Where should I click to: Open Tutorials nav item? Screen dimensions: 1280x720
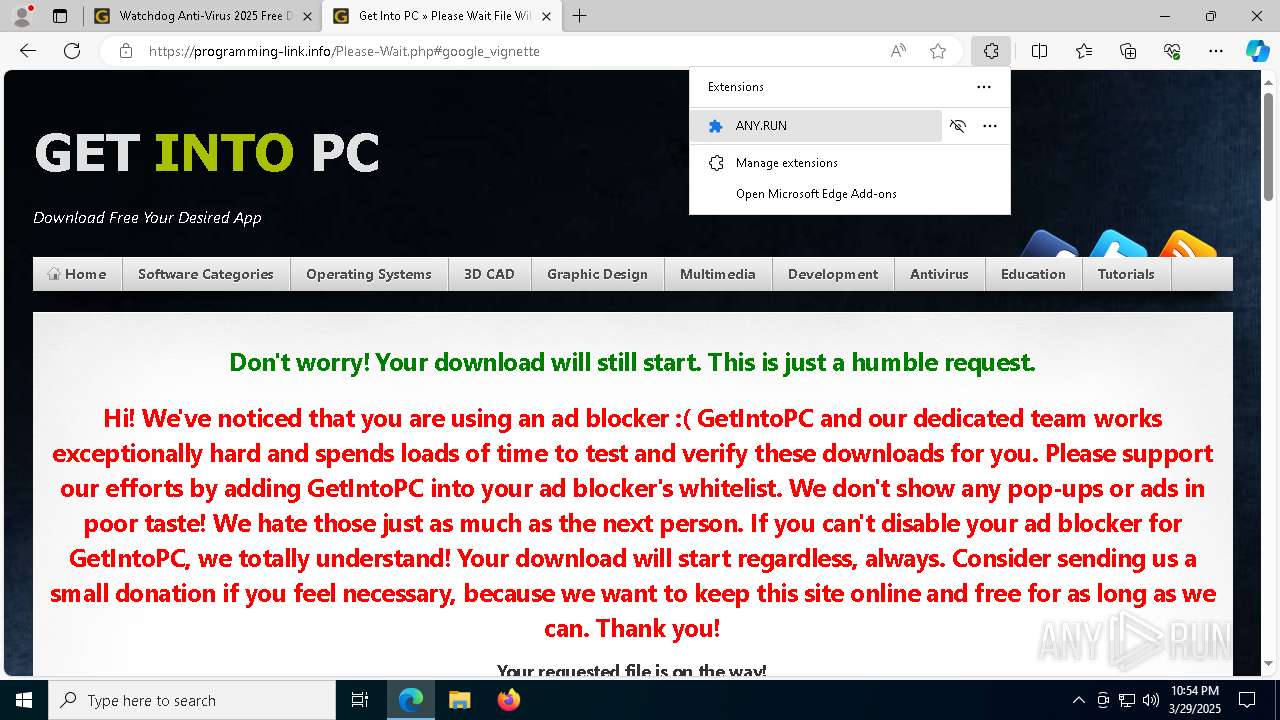(1126, 274)
